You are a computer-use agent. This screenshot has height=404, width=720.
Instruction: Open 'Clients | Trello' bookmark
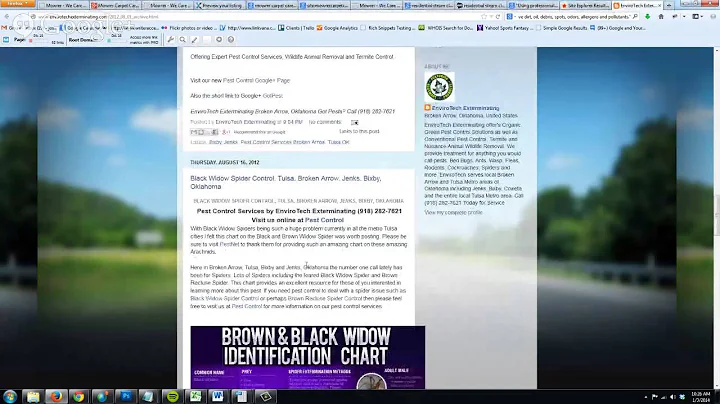point(296,28)
